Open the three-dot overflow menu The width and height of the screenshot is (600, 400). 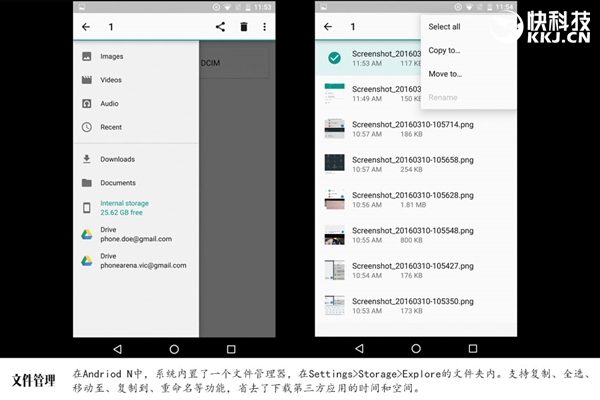265,27
